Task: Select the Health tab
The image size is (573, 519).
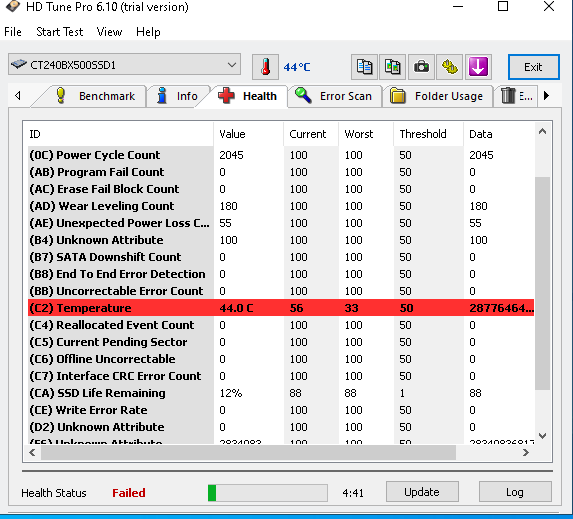Action: click(248, 96)
